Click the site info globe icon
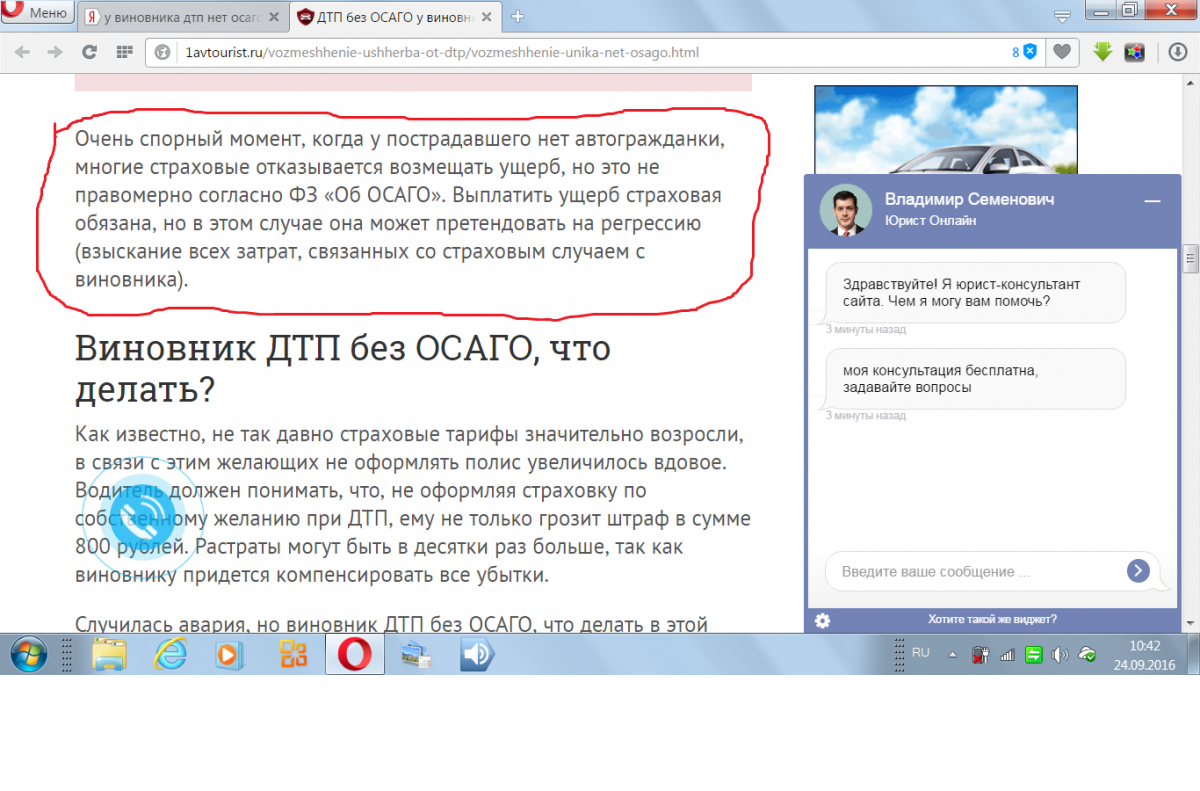This screenshot has width=1200, height=791. coord(161,52)
